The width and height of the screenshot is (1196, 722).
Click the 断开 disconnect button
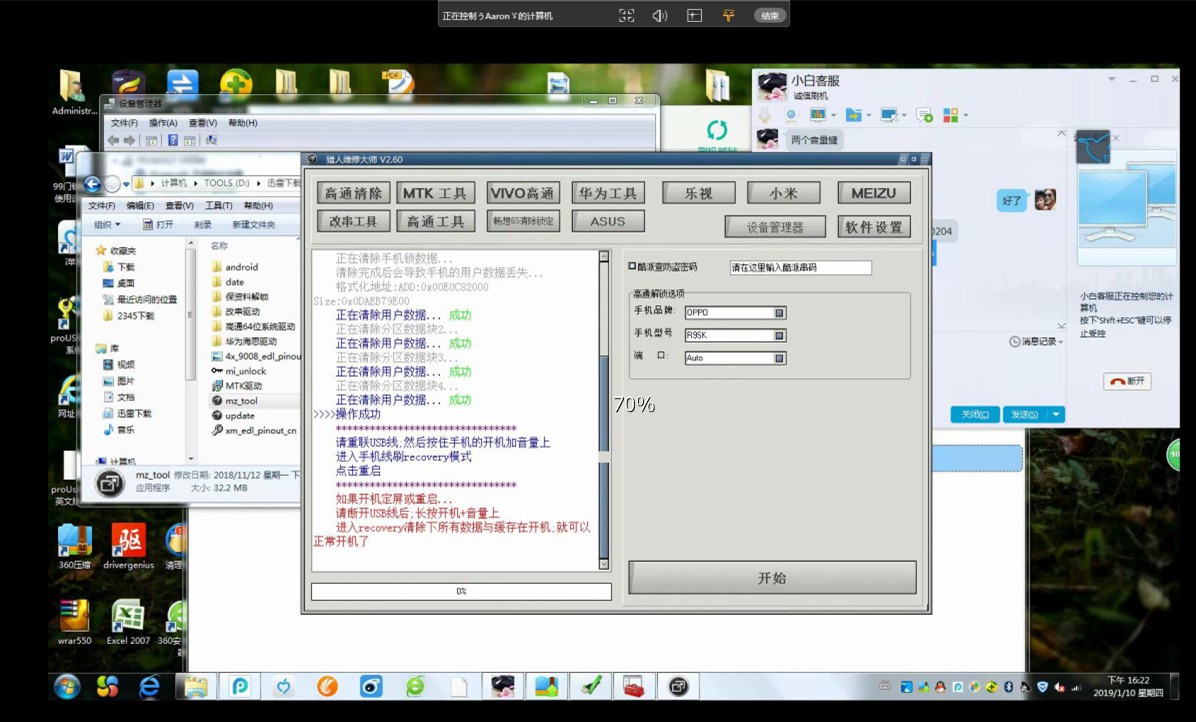[x=1127, y=381]
